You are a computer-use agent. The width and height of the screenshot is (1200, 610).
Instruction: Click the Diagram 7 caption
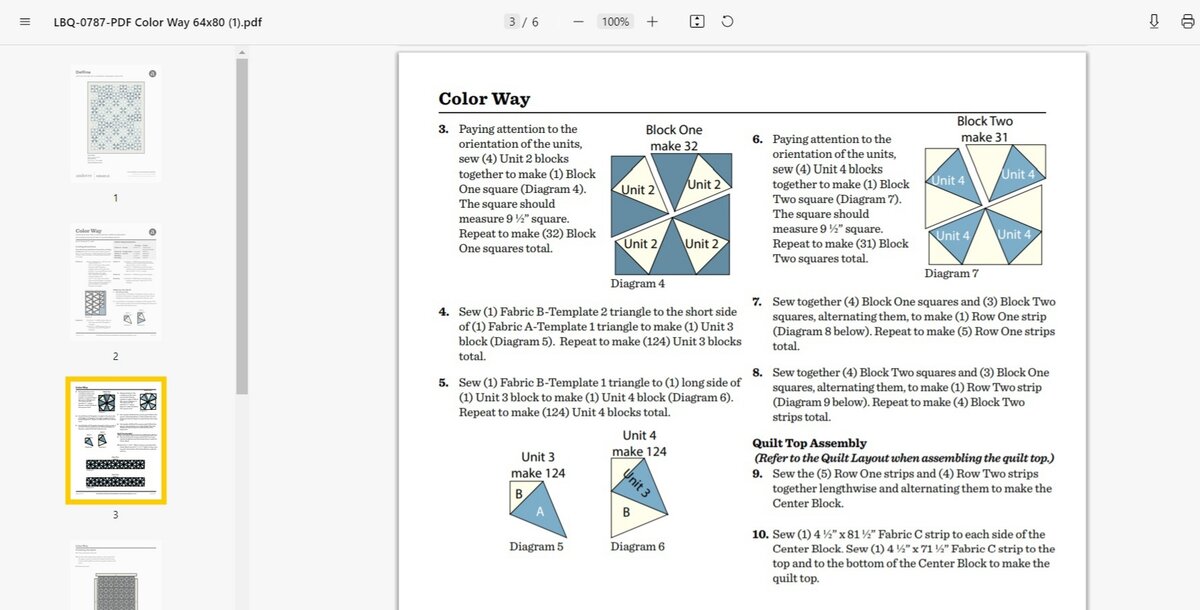coord(951,273)
